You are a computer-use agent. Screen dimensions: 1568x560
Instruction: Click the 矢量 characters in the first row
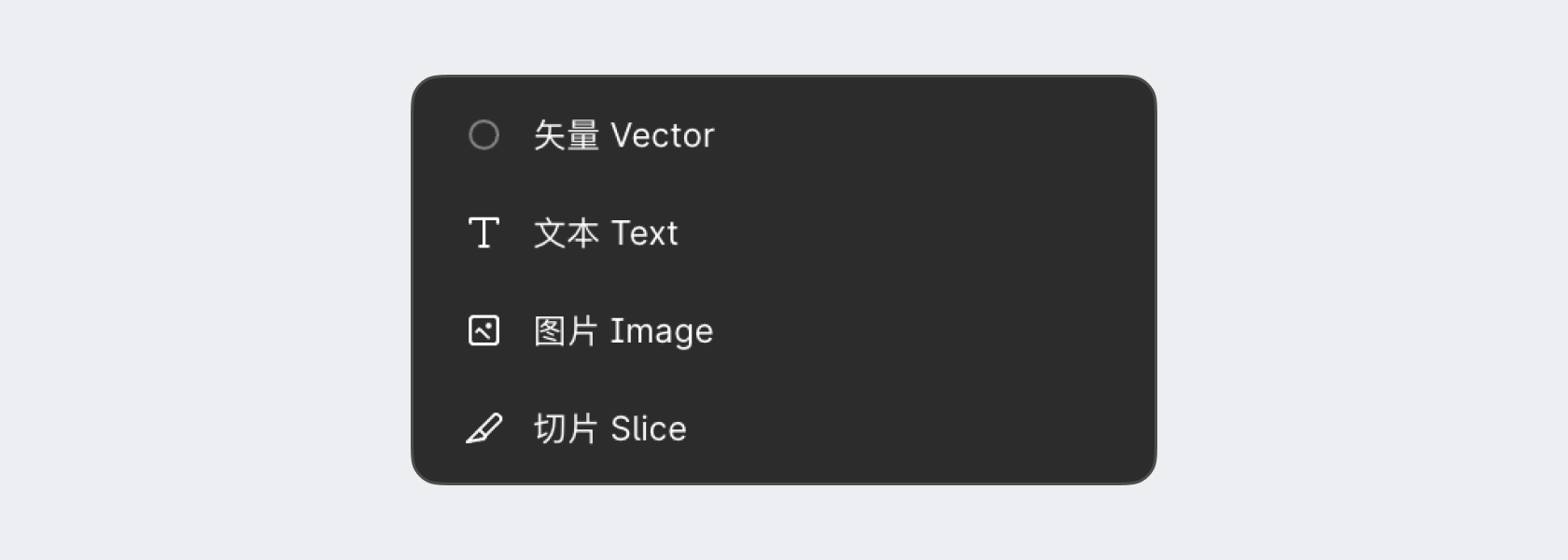coord(567,135)
